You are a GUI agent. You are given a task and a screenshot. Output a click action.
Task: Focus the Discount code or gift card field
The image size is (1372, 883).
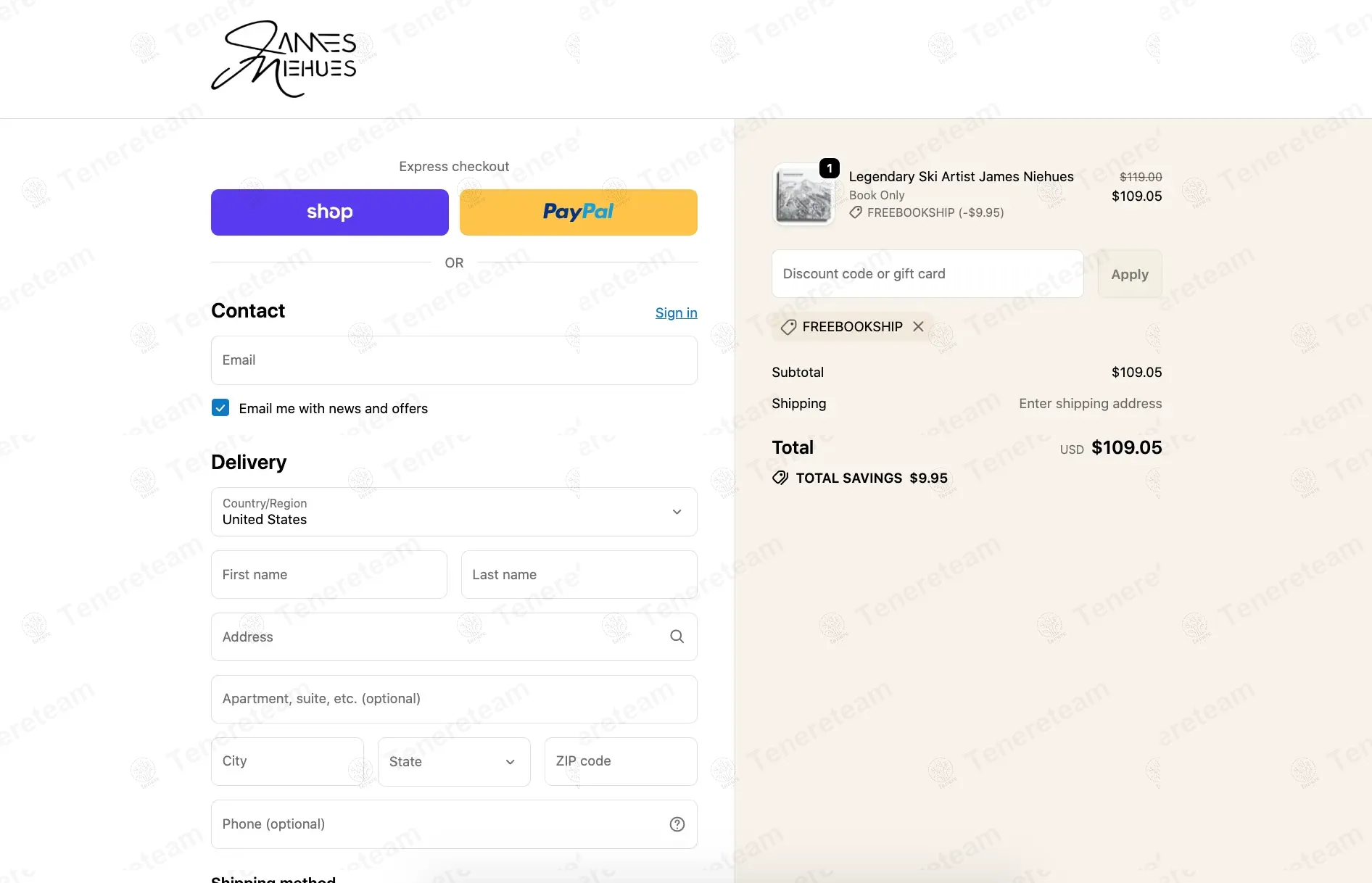927,274
